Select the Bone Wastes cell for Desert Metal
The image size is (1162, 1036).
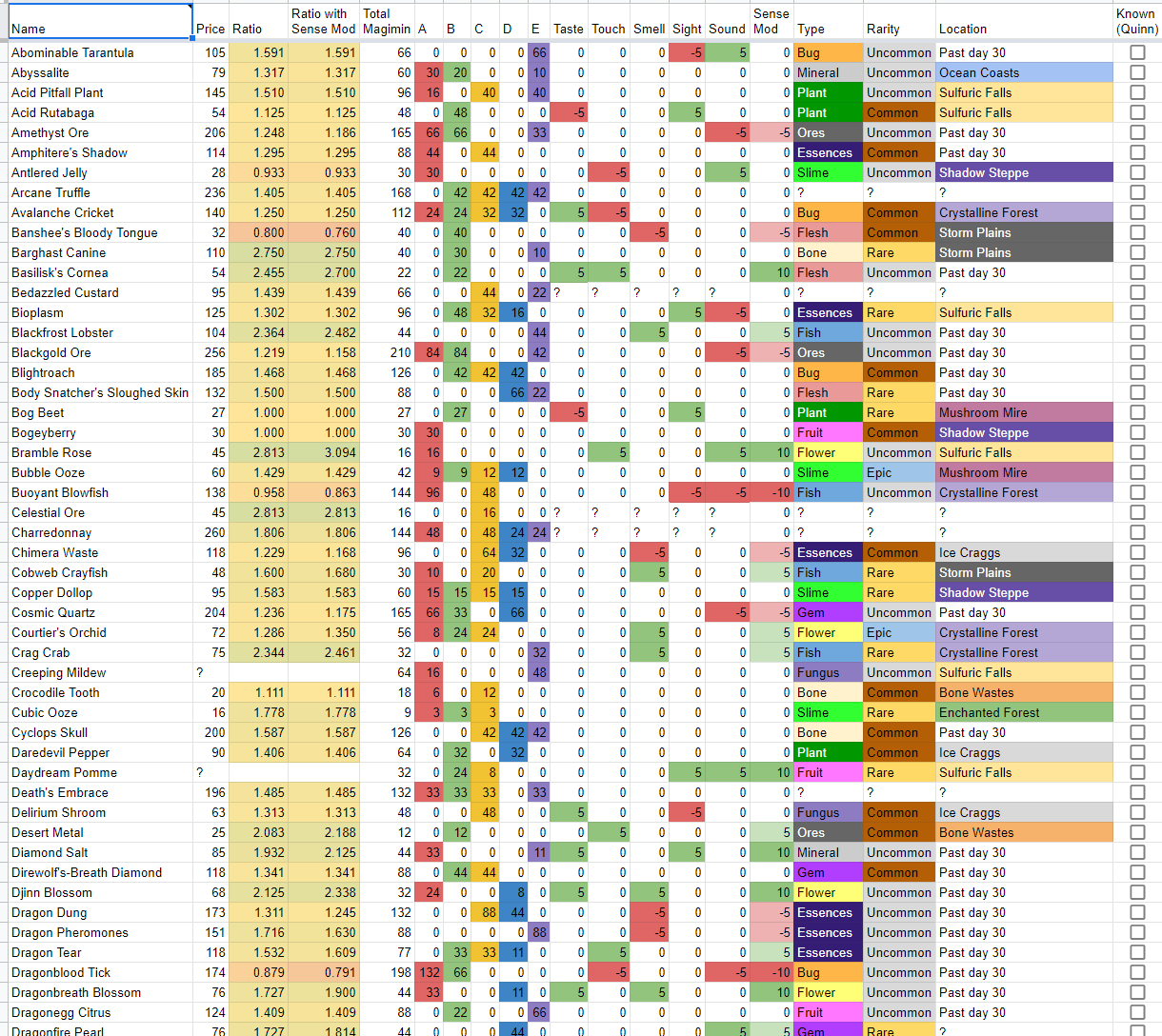1024,832
